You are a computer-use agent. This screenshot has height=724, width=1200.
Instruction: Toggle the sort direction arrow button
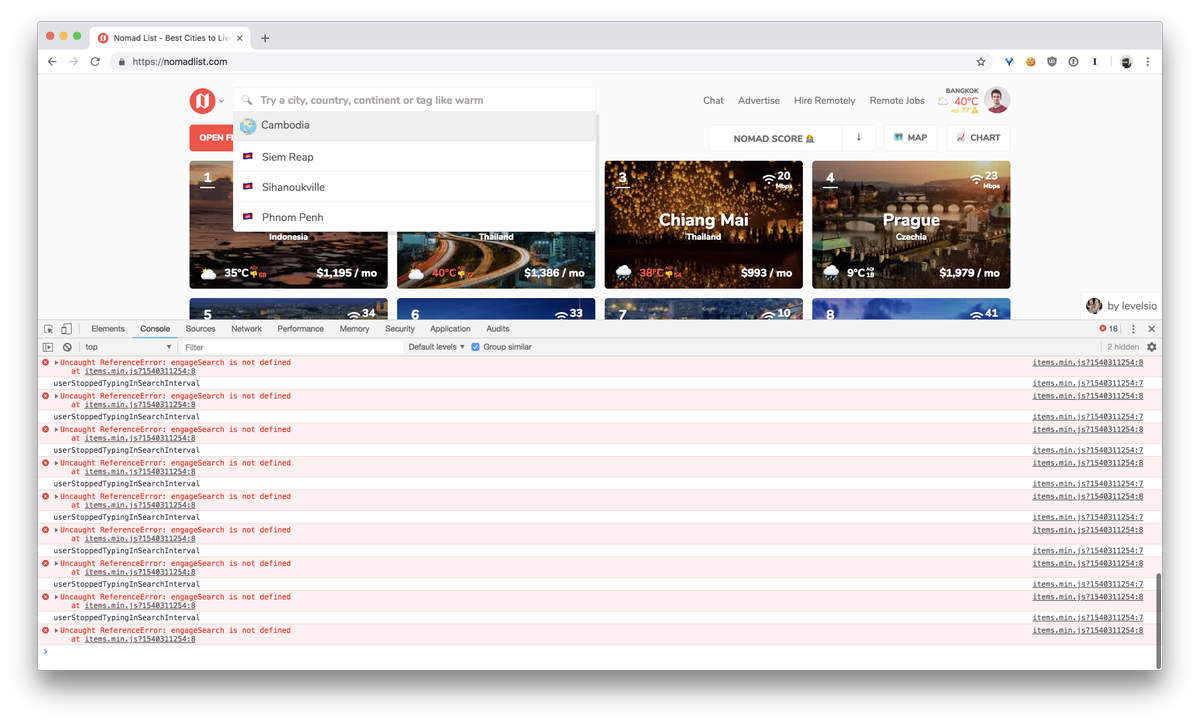pyautogui.click(x=858, y=138)
